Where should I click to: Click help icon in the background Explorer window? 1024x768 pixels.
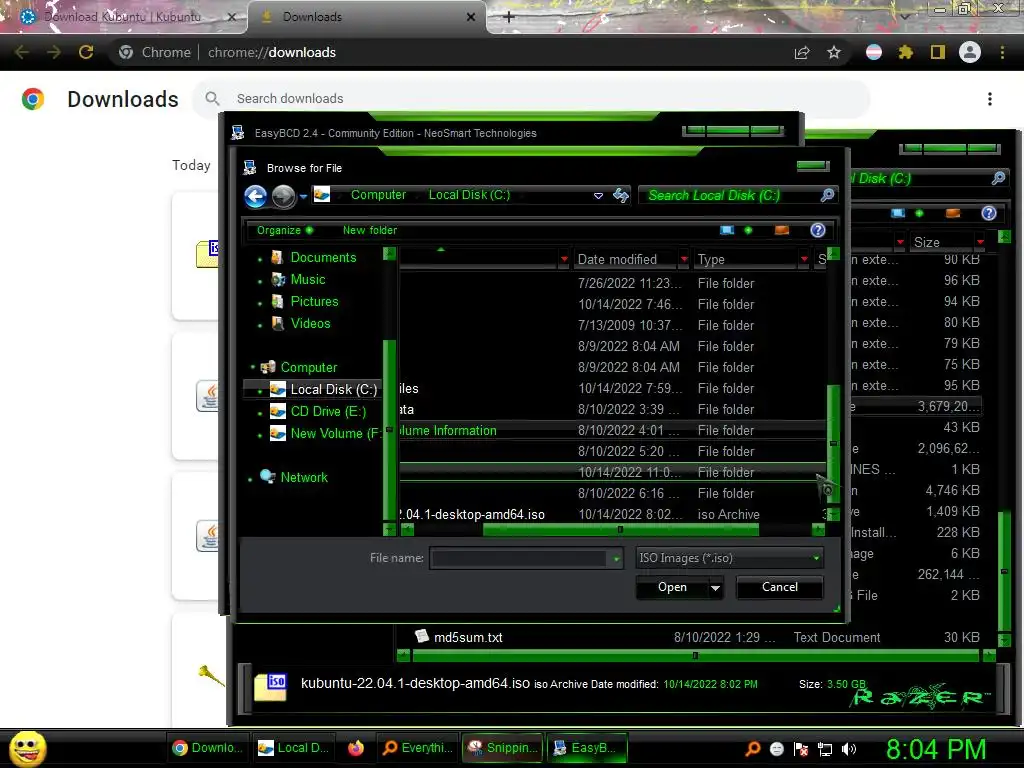pos(989,213)
